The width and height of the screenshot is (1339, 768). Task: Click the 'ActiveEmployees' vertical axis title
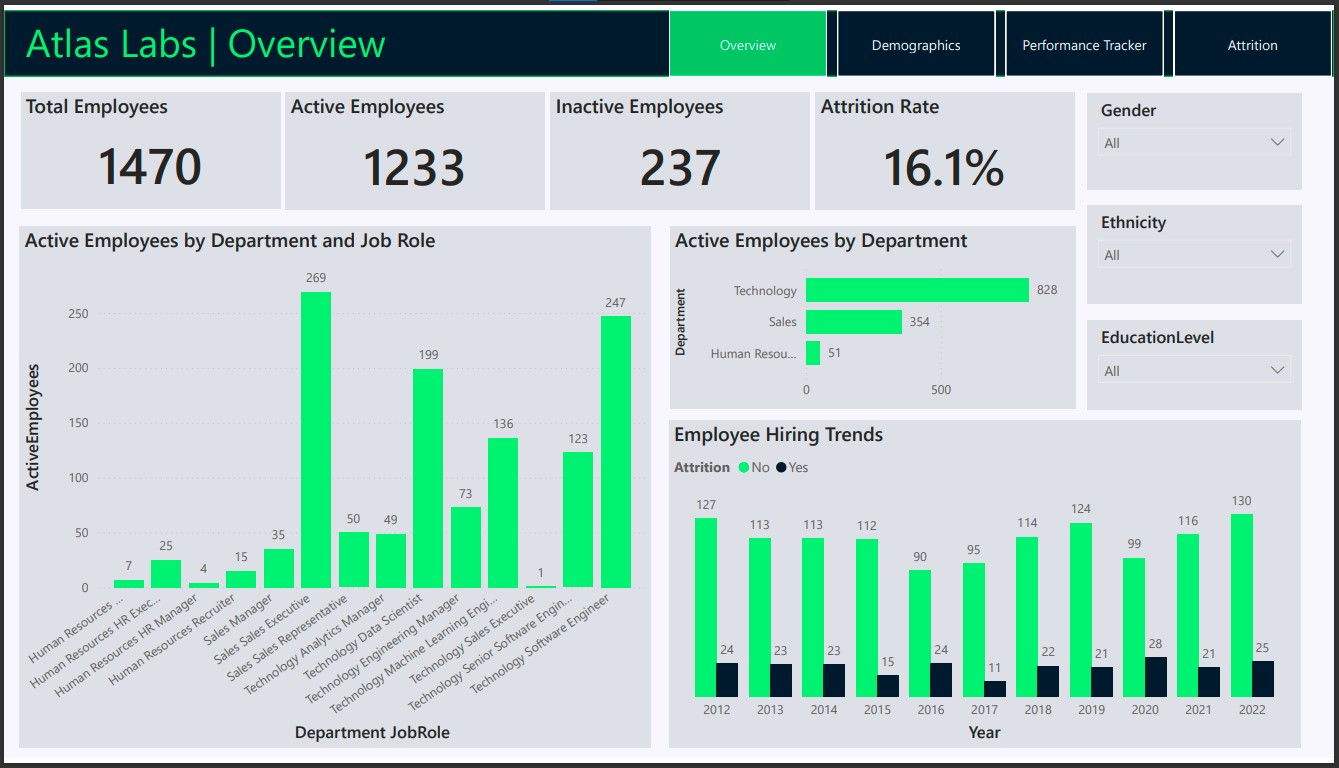click(33, 427)
